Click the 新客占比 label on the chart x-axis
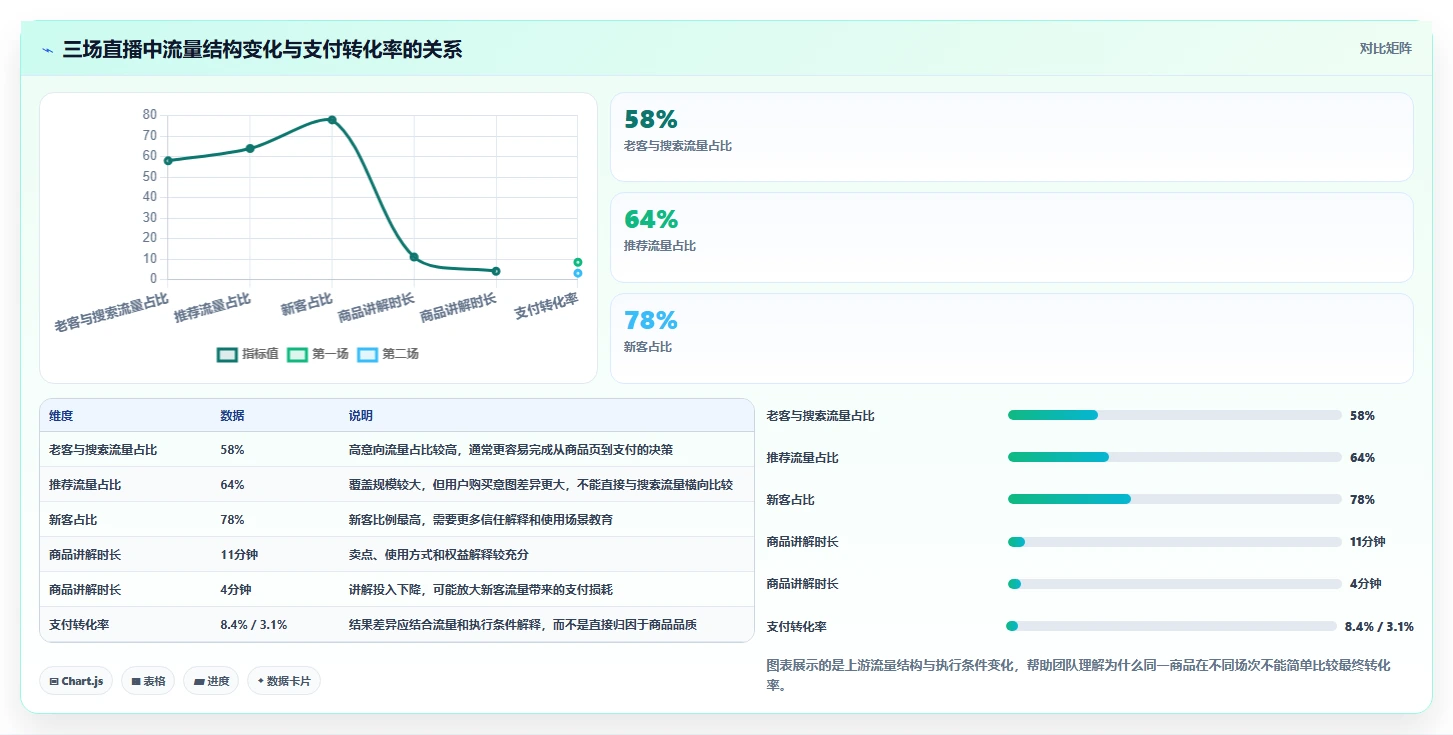This screenshot has width=1453, height=735. coord(306,304)
